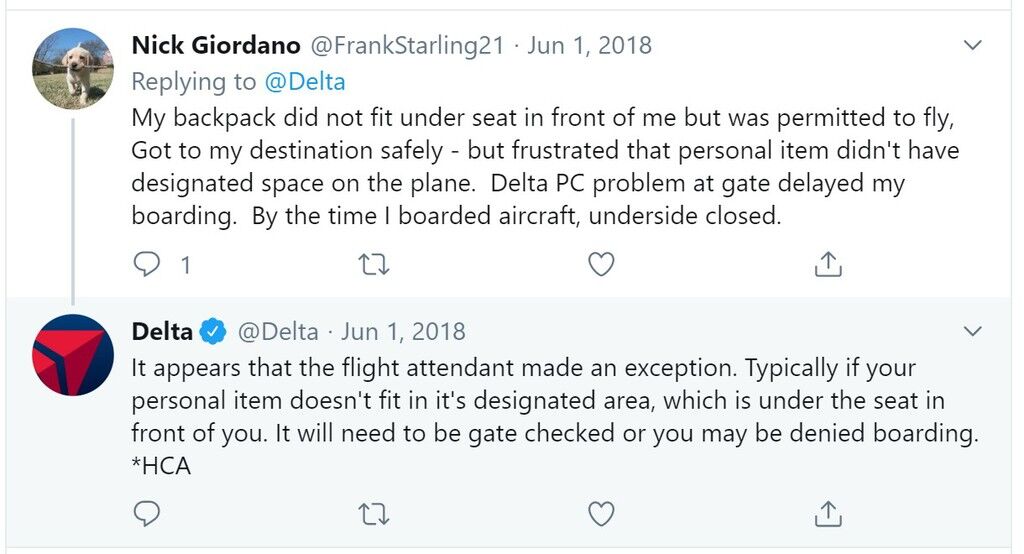Open Nick Giordano's profile name link

[216, 45]
